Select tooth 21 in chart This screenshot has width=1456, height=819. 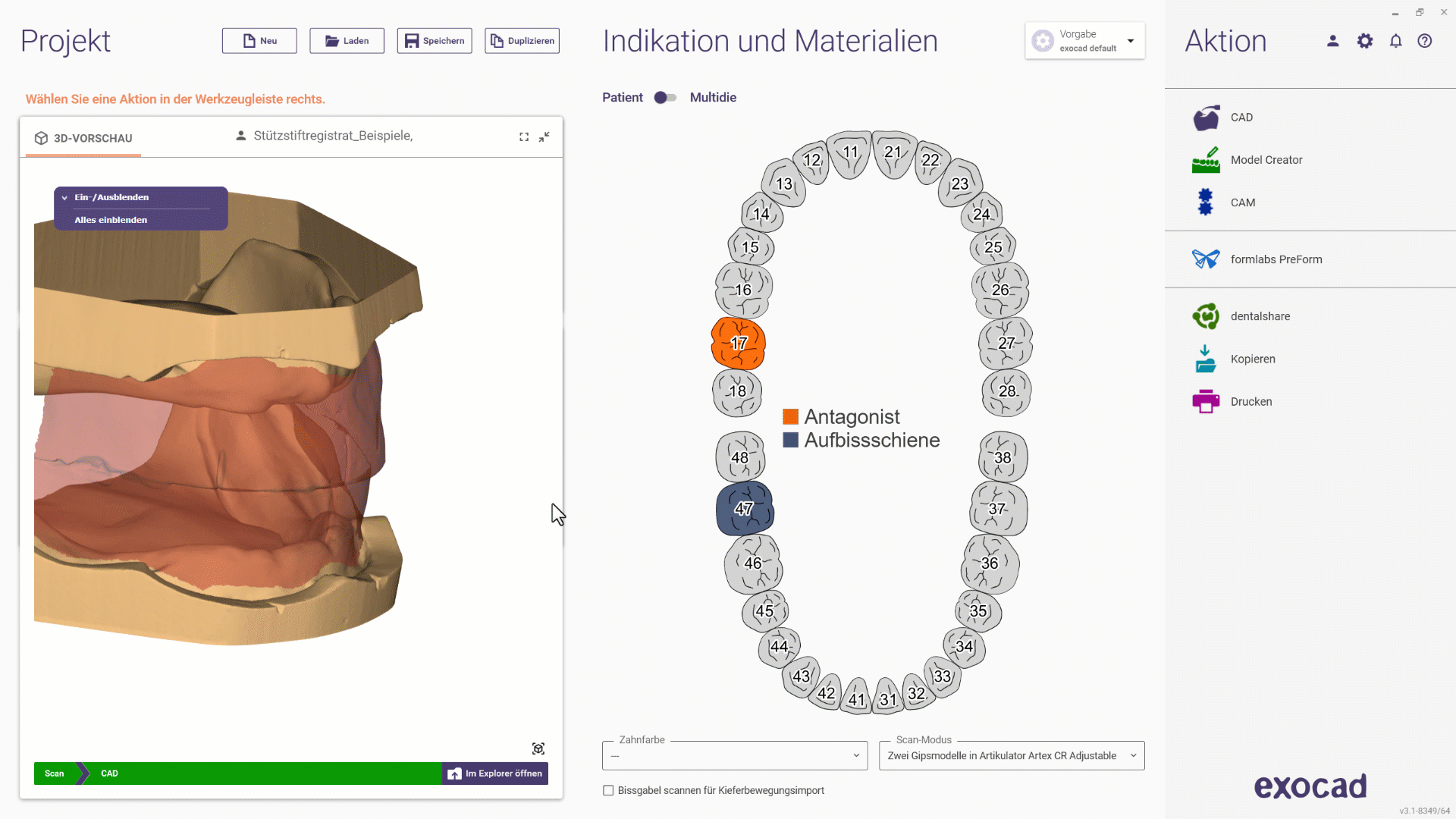894,154
